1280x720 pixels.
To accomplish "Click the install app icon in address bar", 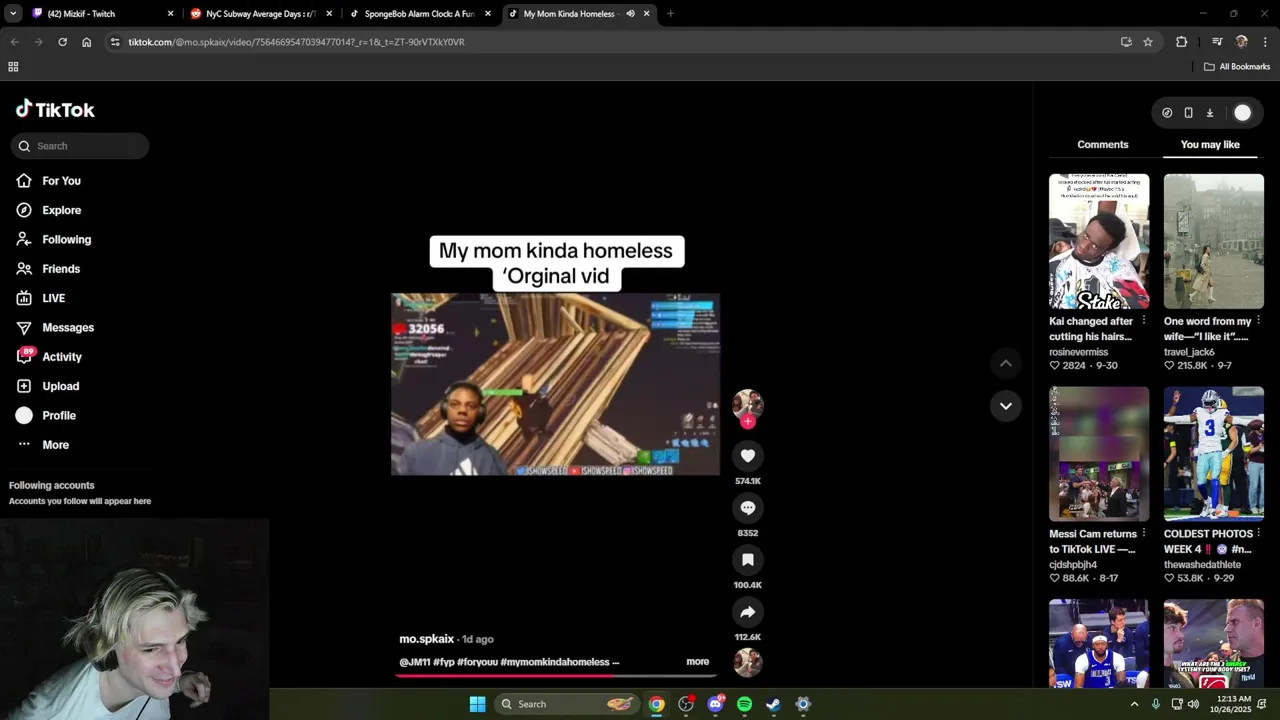I will click(x=1126, y=42).
